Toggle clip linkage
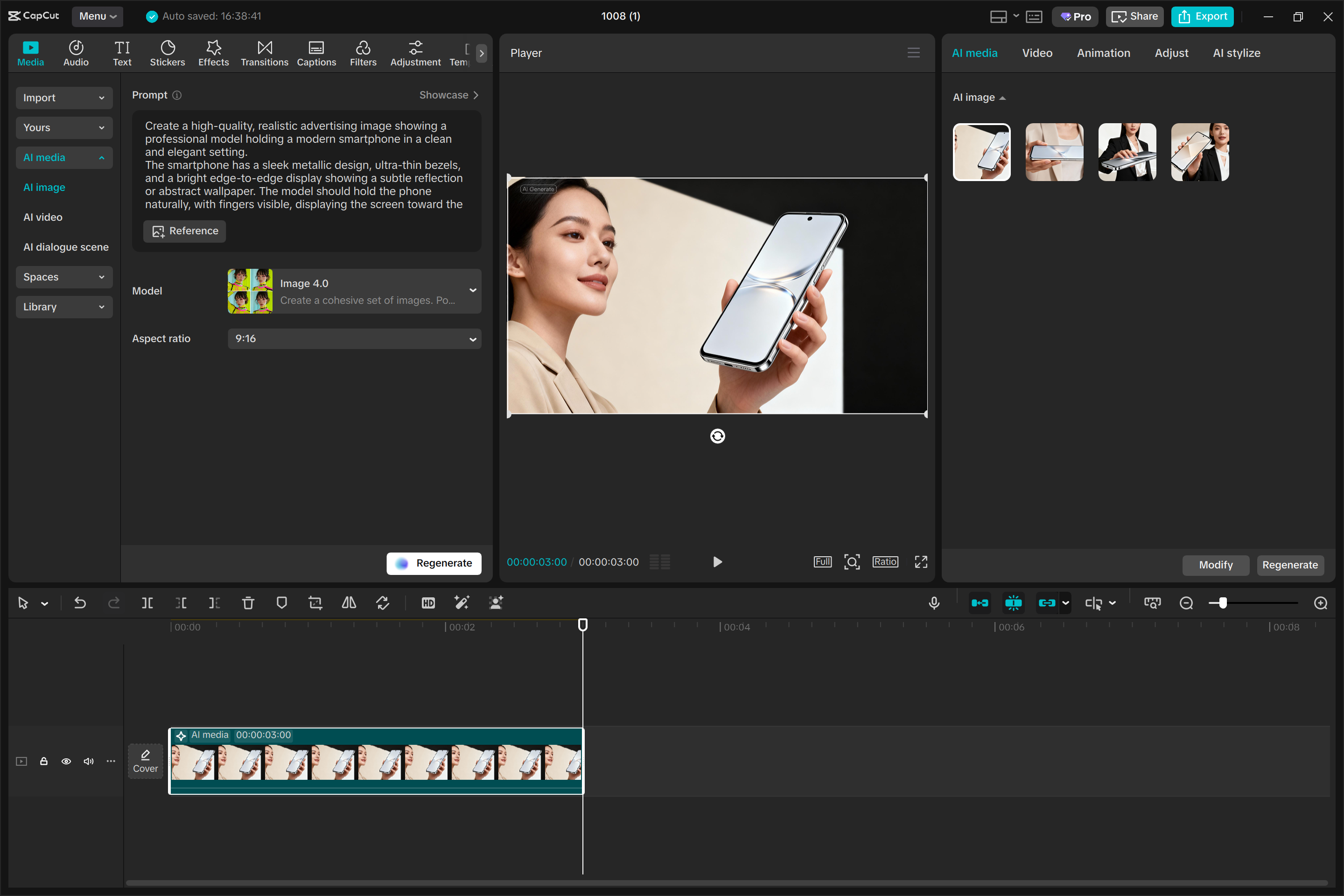Image resolution: width=1344 pixels, height=896 pixels. point(1047,603)
